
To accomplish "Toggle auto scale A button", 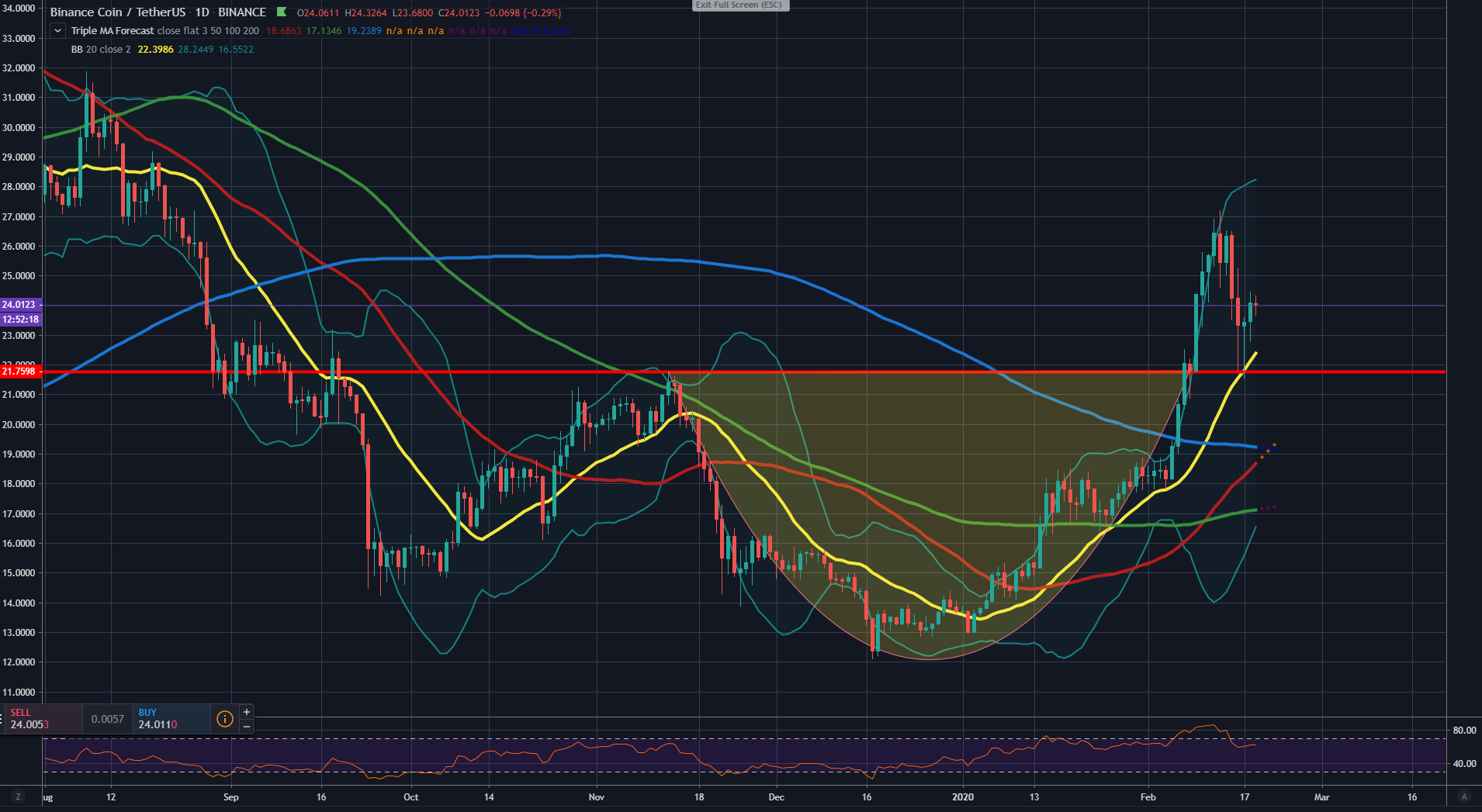I will click(1463, 796).
